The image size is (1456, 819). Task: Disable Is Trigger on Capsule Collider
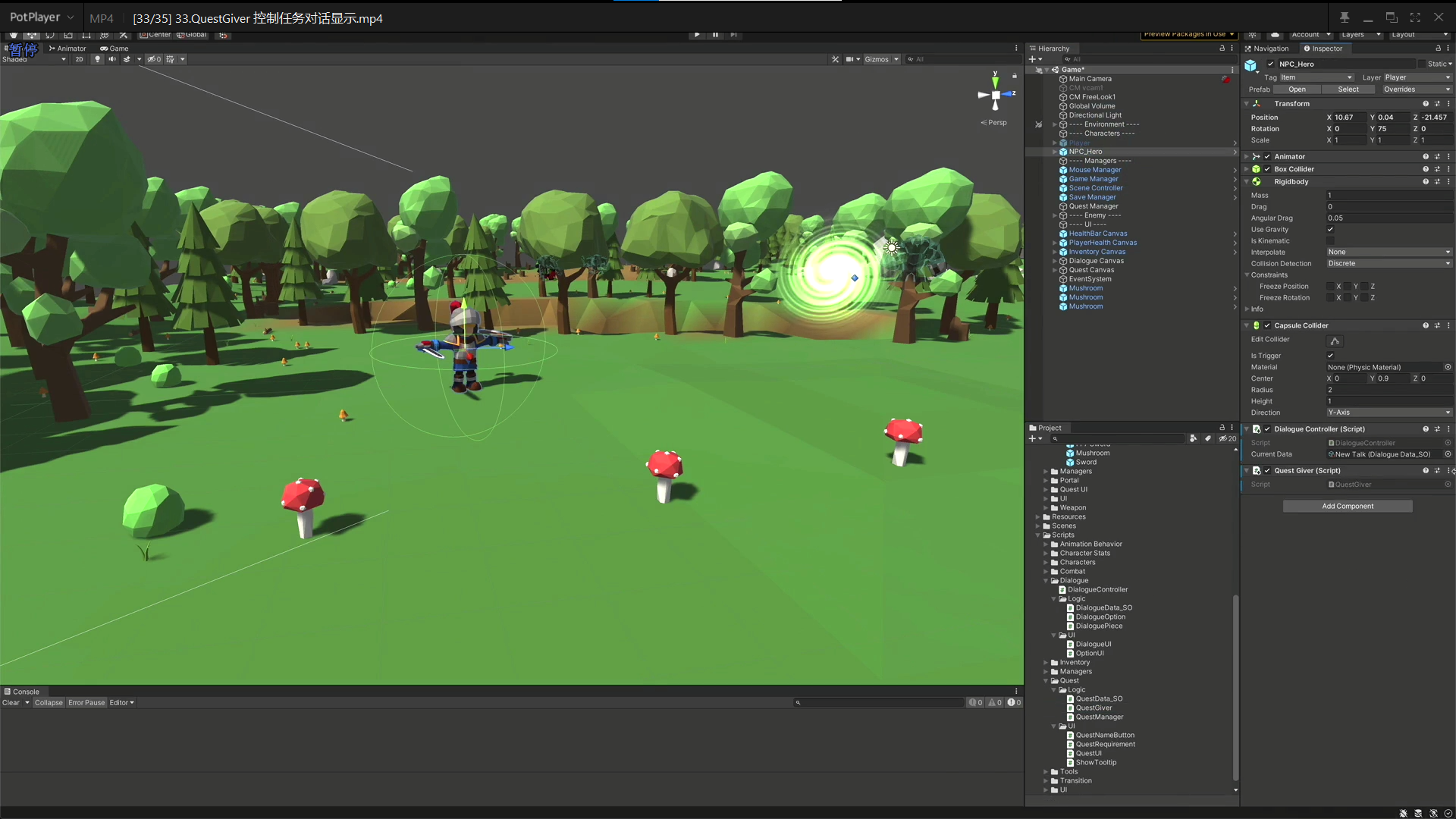pos(1330,356)
